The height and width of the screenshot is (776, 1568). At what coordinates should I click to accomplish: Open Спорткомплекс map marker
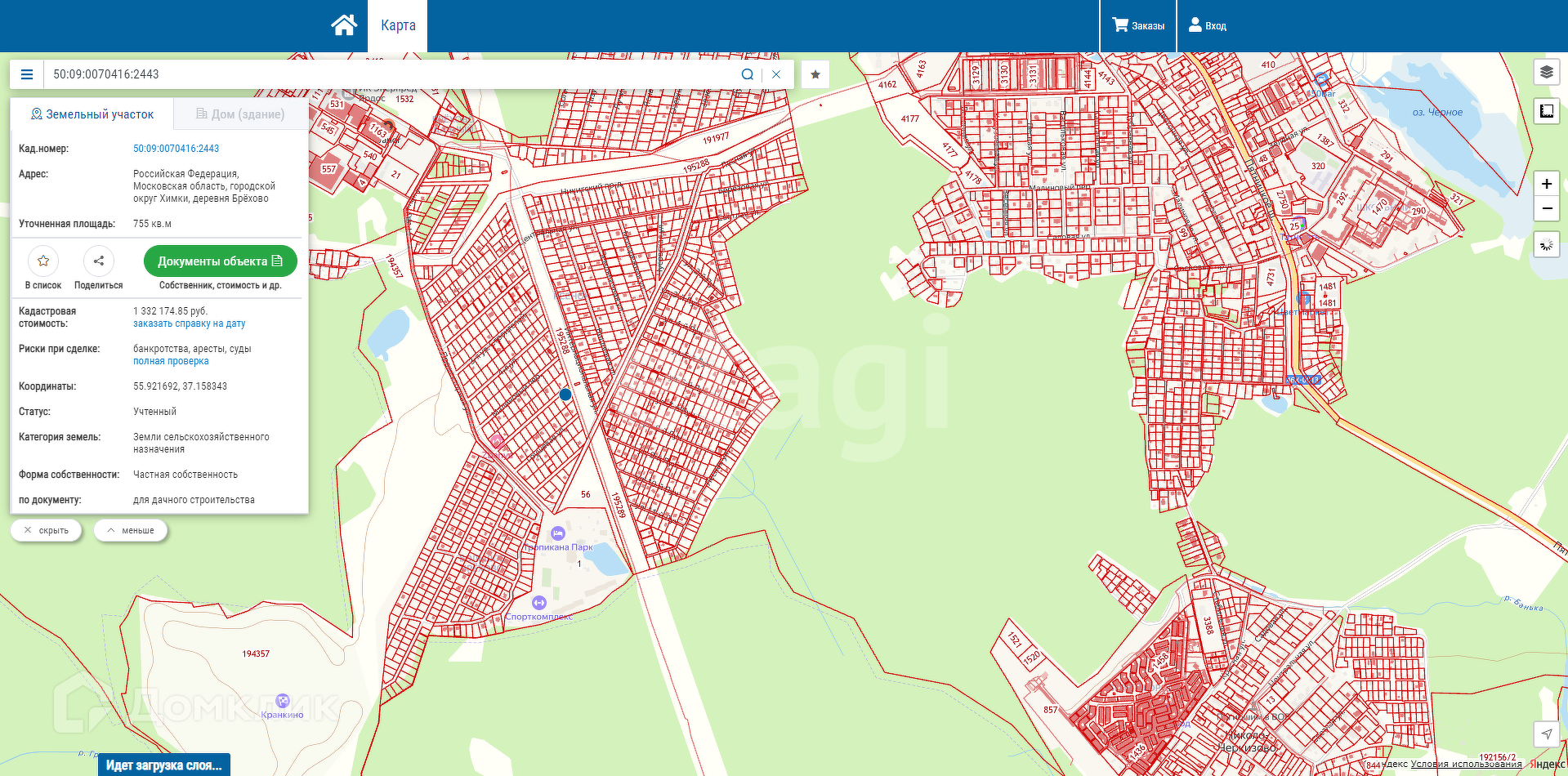(538, 603)
